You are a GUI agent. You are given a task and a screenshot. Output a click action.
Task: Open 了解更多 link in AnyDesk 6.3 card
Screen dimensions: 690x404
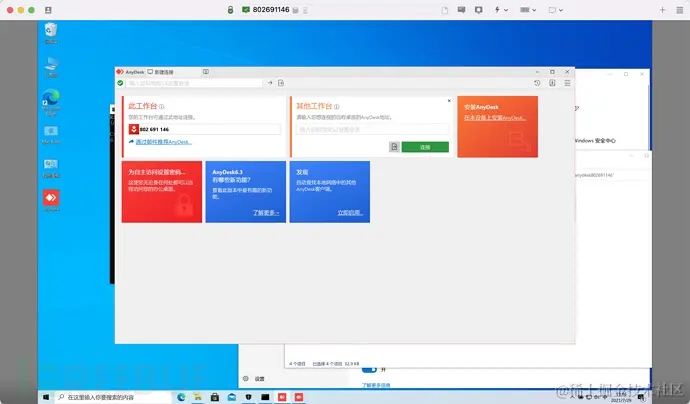pos(266,213)
